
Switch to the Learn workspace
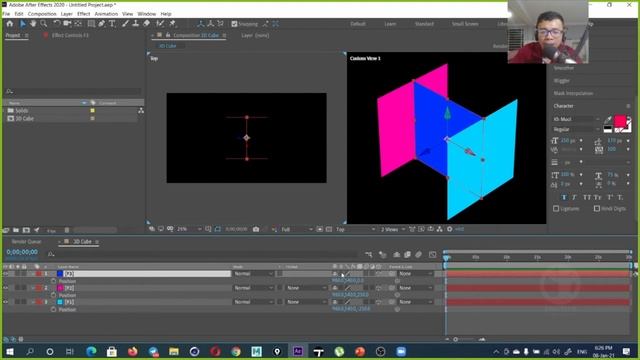point(390,24)
